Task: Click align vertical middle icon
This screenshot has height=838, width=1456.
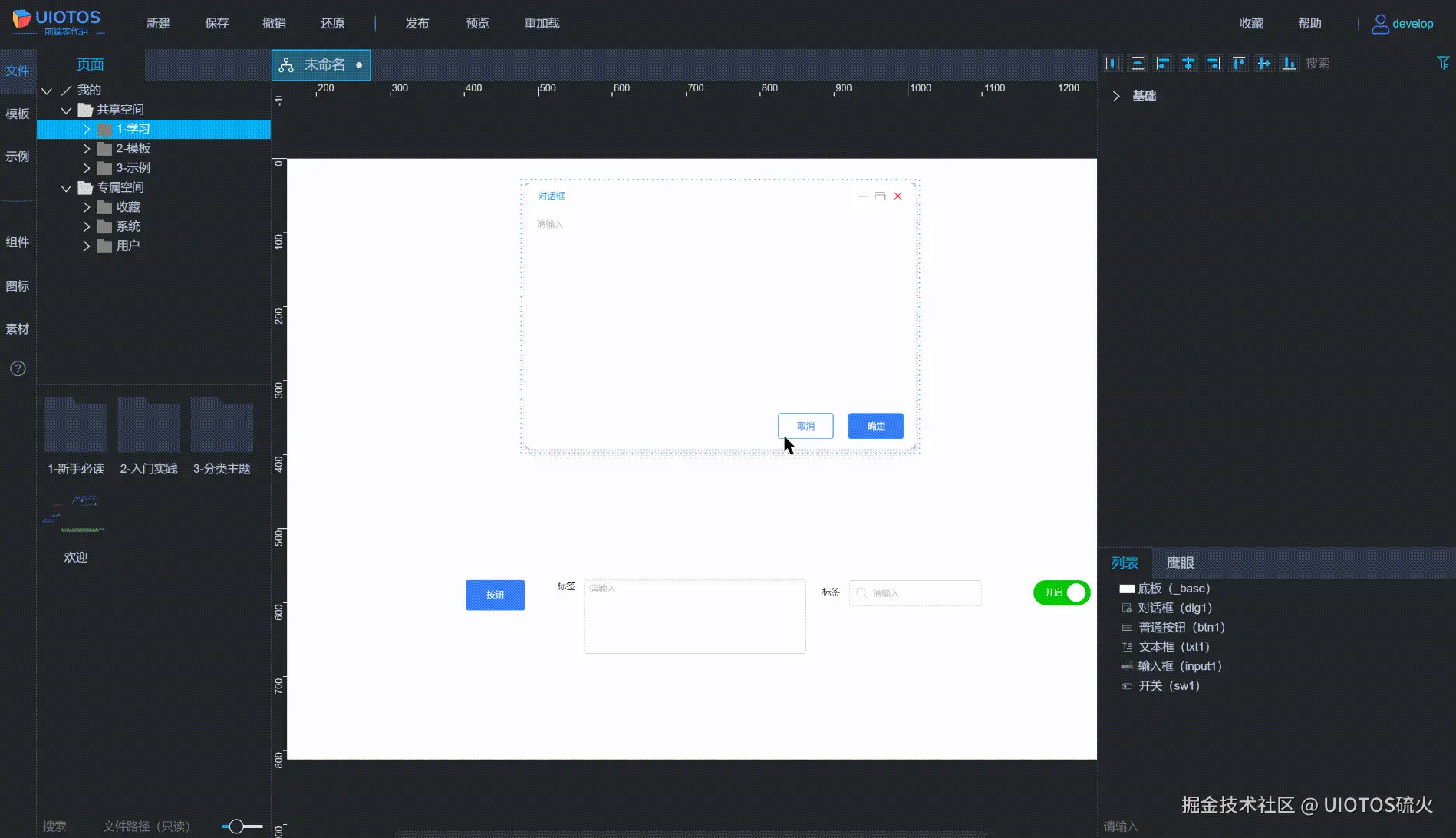Action: point(1264,64)
